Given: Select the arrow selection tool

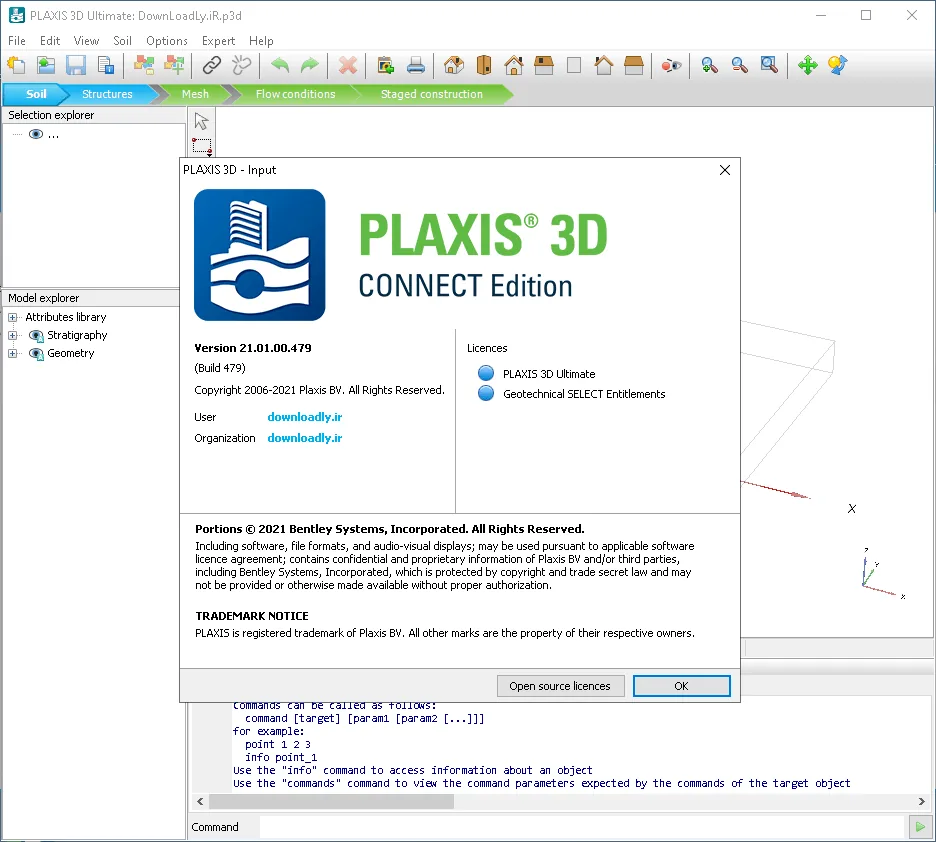Looking at the screenshot, I should pos(201,121).
